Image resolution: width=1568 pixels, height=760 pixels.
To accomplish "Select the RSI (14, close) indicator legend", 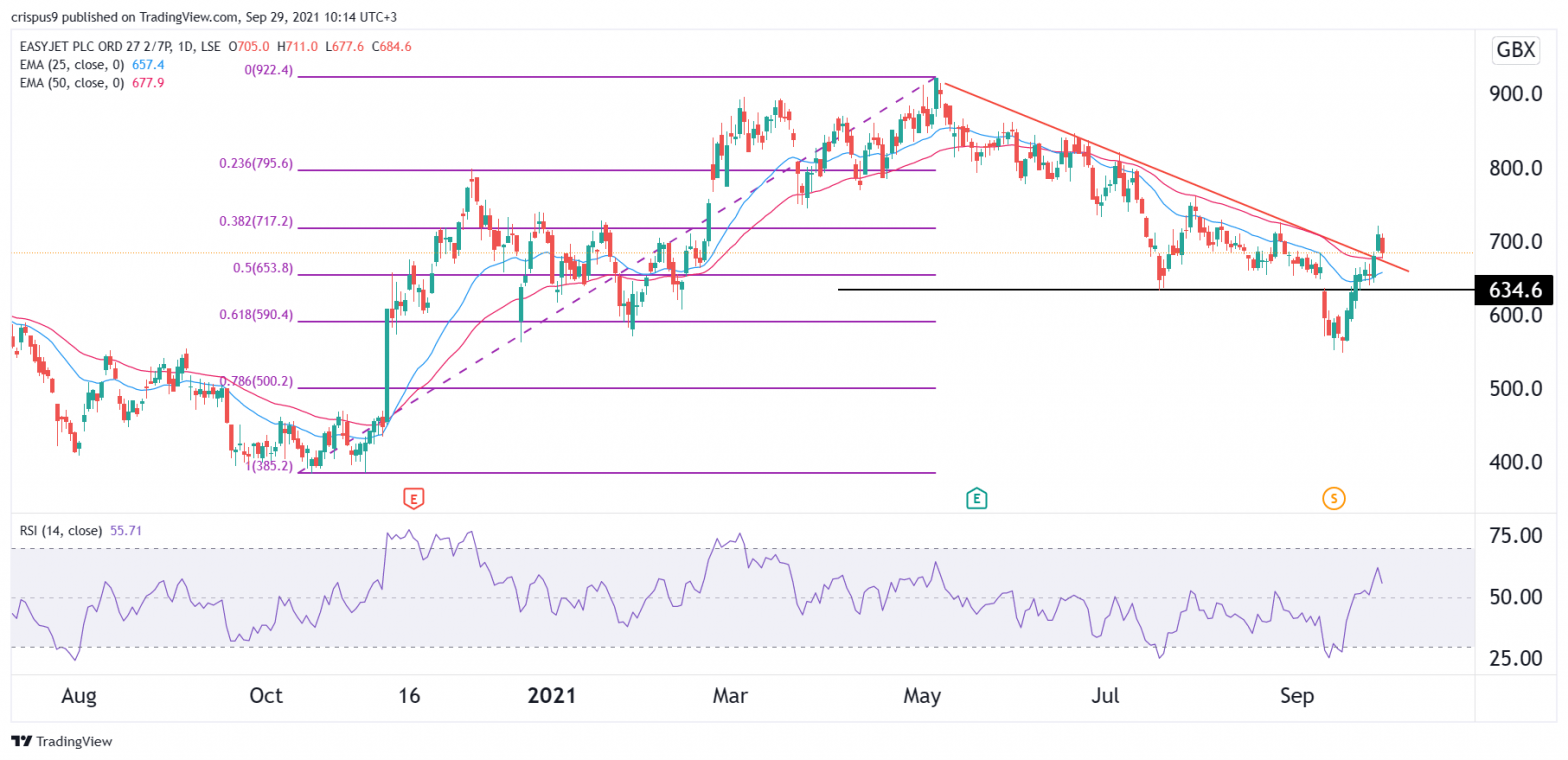I will [61, 531].
